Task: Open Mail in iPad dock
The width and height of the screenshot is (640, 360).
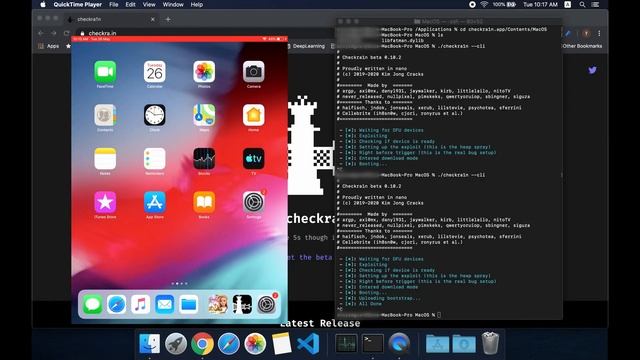Action: pyautogui.click(x=164, y=304)
